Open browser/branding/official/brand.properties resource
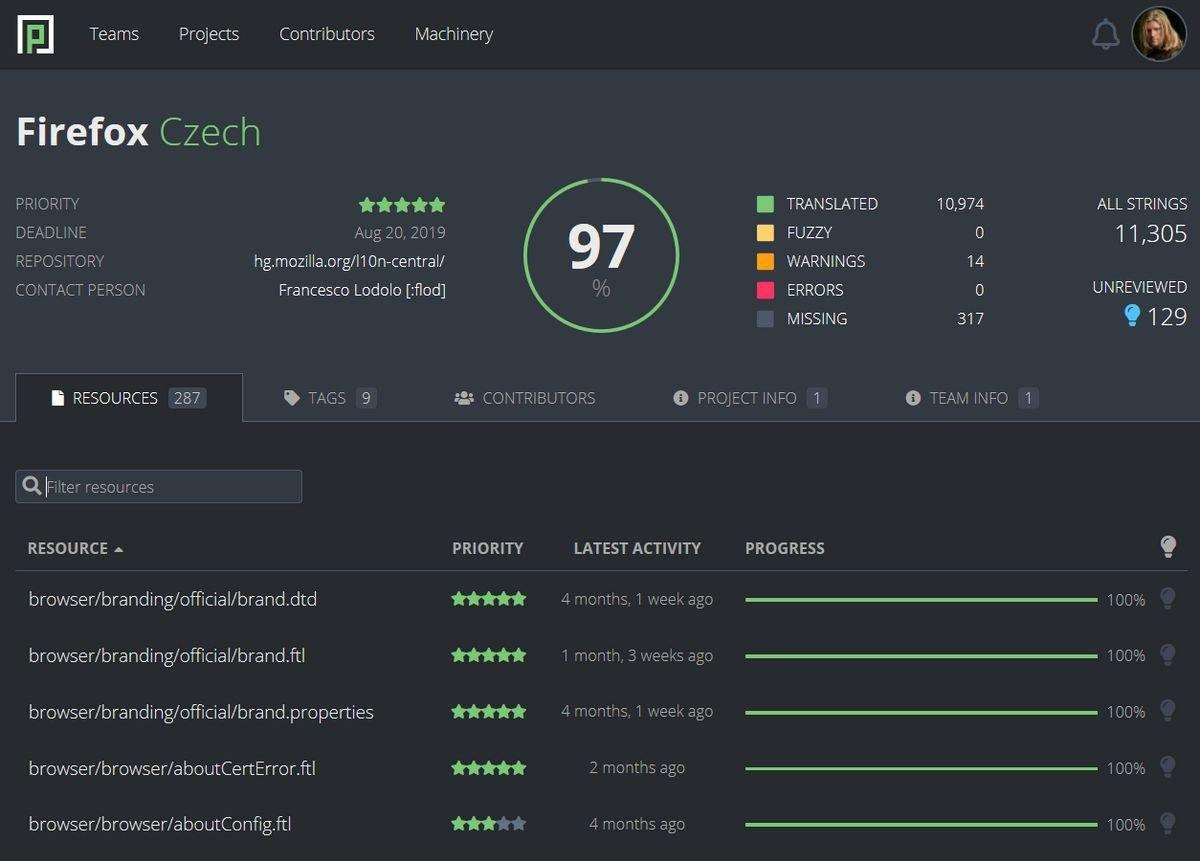 pos(201,712)
